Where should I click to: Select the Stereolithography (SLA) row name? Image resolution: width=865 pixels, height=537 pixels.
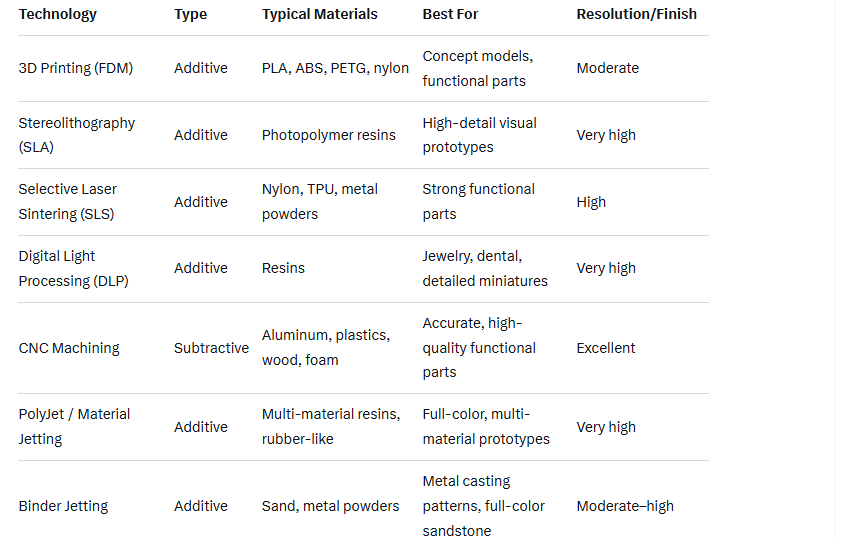[x=77, y=135]
